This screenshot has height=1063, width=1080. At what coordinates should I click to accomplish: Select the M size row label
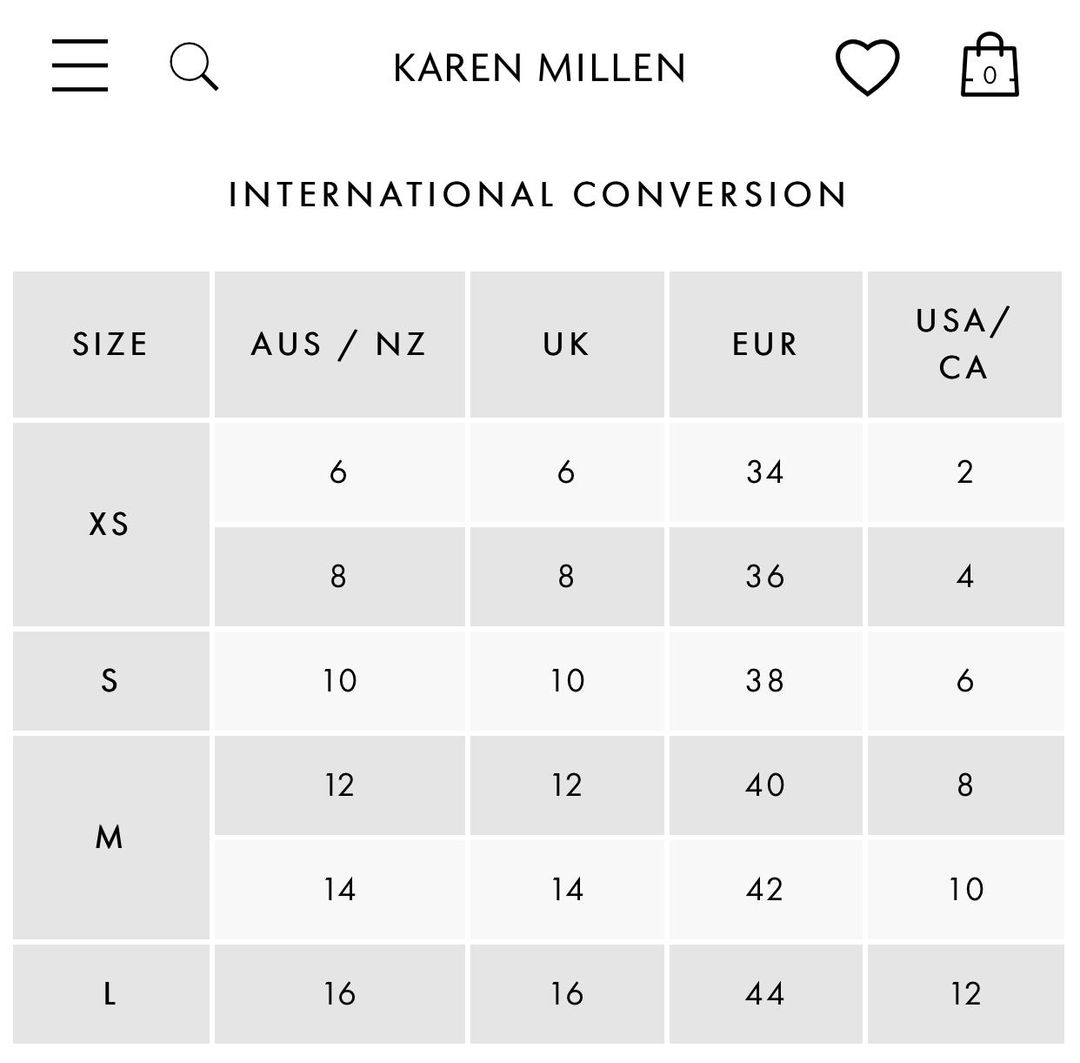110,836
